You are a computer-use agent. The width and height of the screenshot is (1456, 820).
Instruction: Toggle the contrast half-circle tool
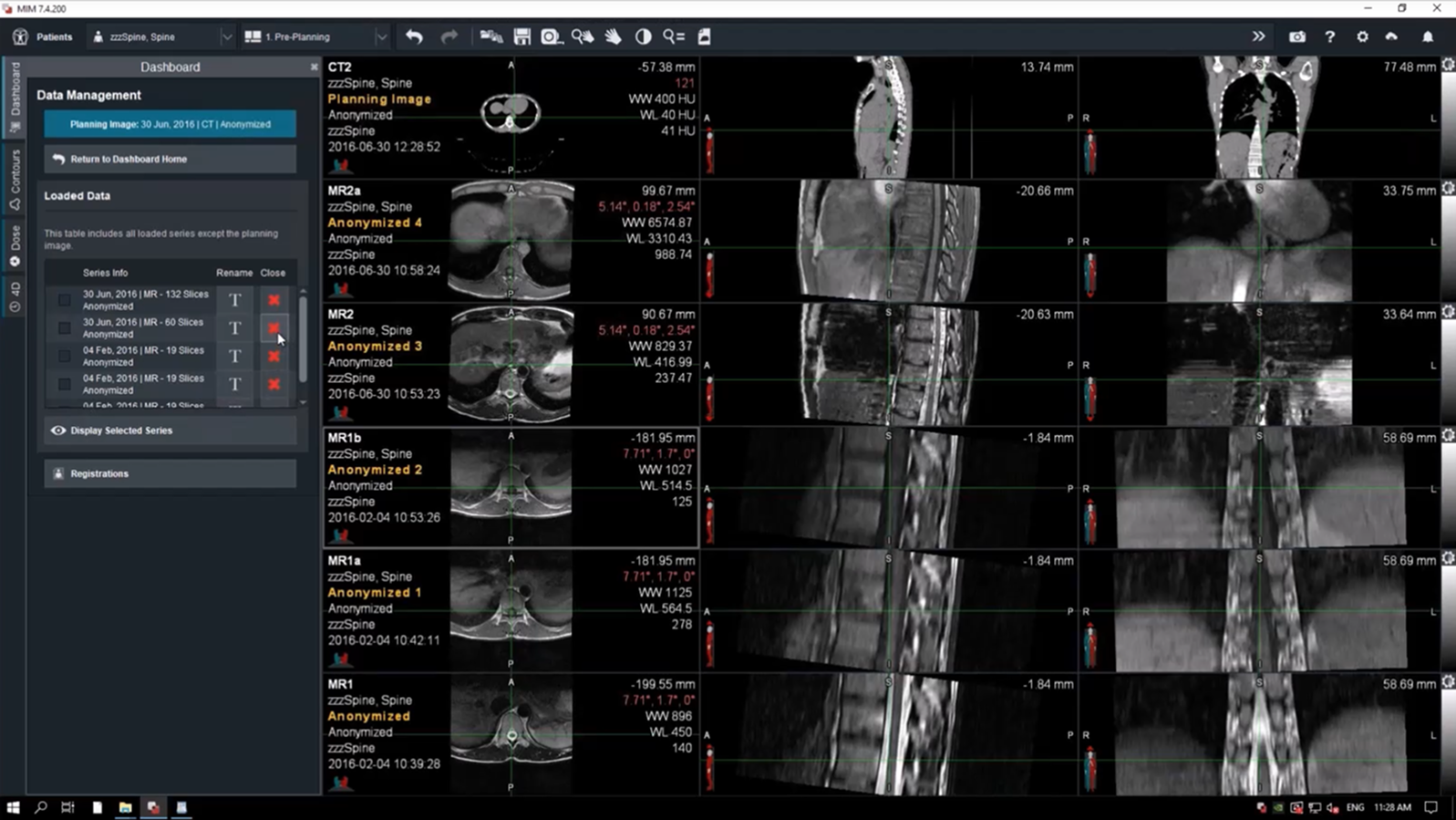(x=644, y=37)
